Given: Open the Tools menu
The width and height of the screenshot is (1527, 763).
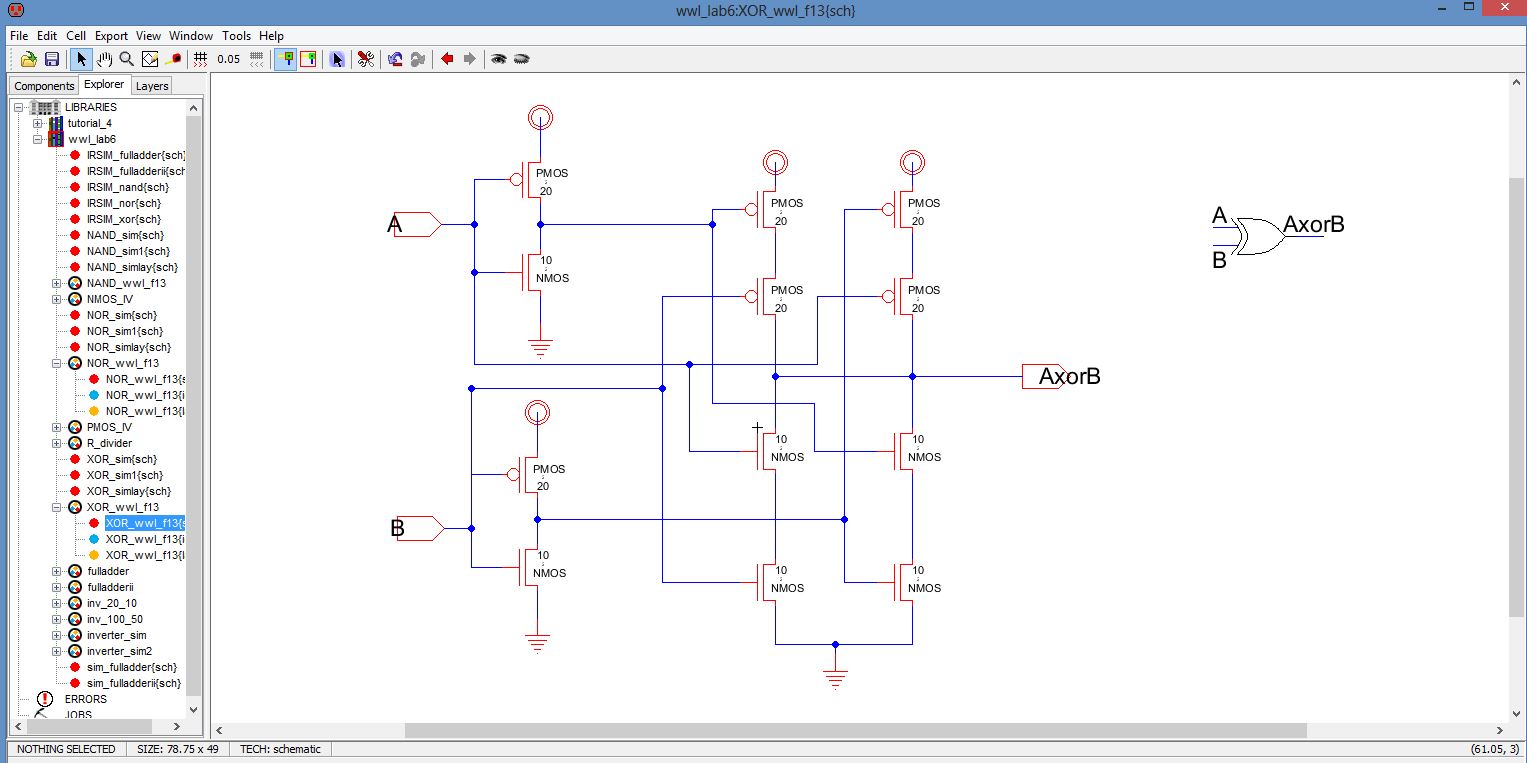Looking at the screenshot, I should [x=237, y=35].
